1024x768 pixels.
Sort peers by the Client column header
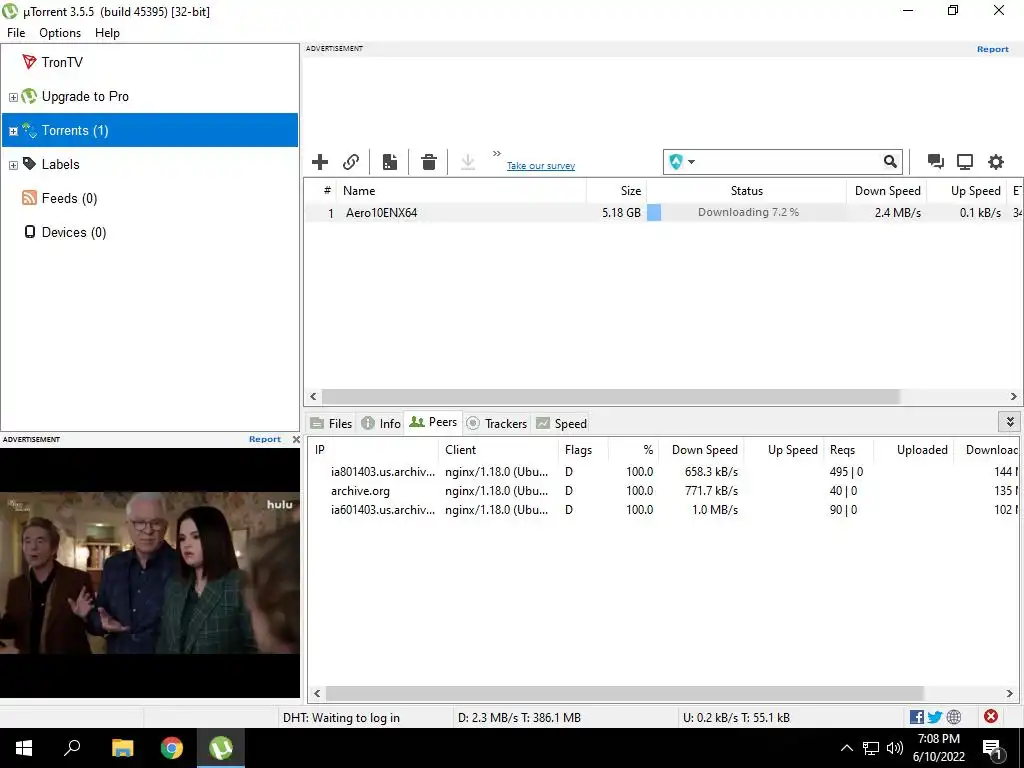(498, 450)
